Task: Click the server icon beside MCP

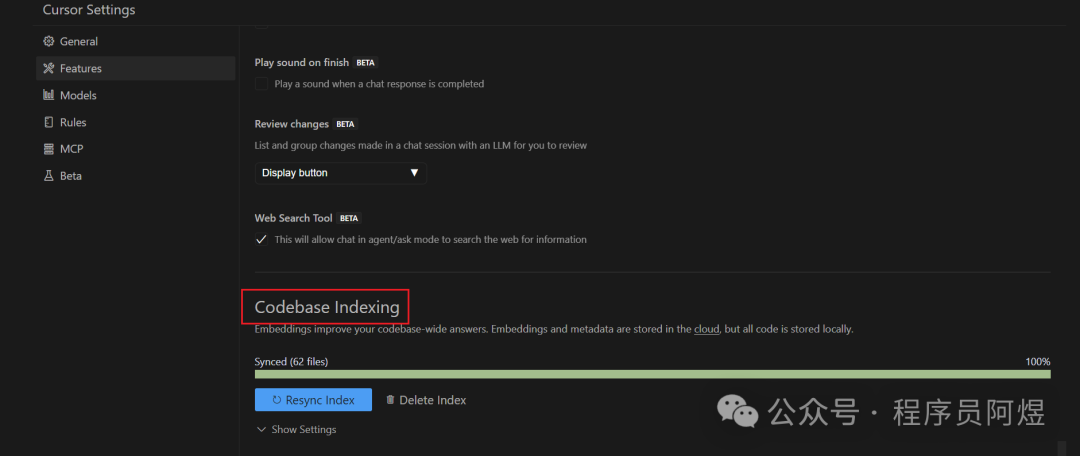Action: [49, 149]
